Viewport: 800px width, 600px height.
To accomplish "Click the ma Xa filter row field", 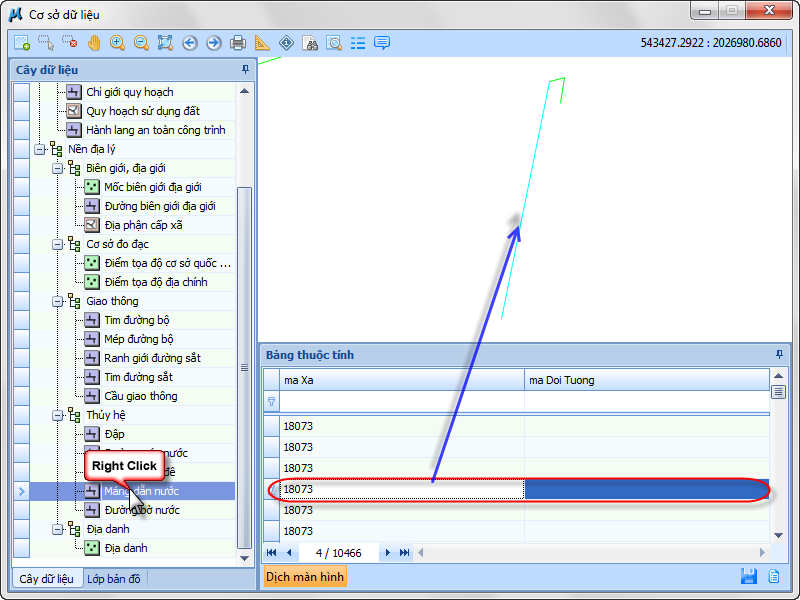I will 402,401.
